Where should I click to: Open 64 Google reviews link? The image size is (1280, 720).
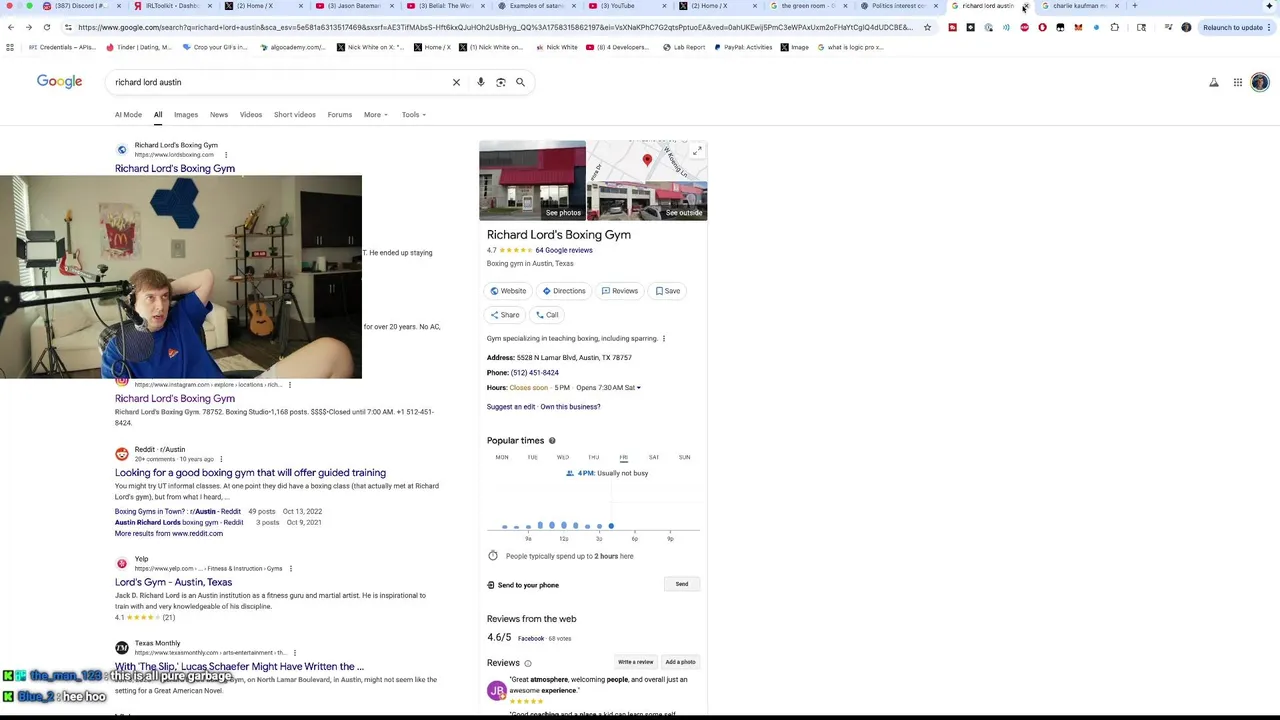tap(564, 250)
